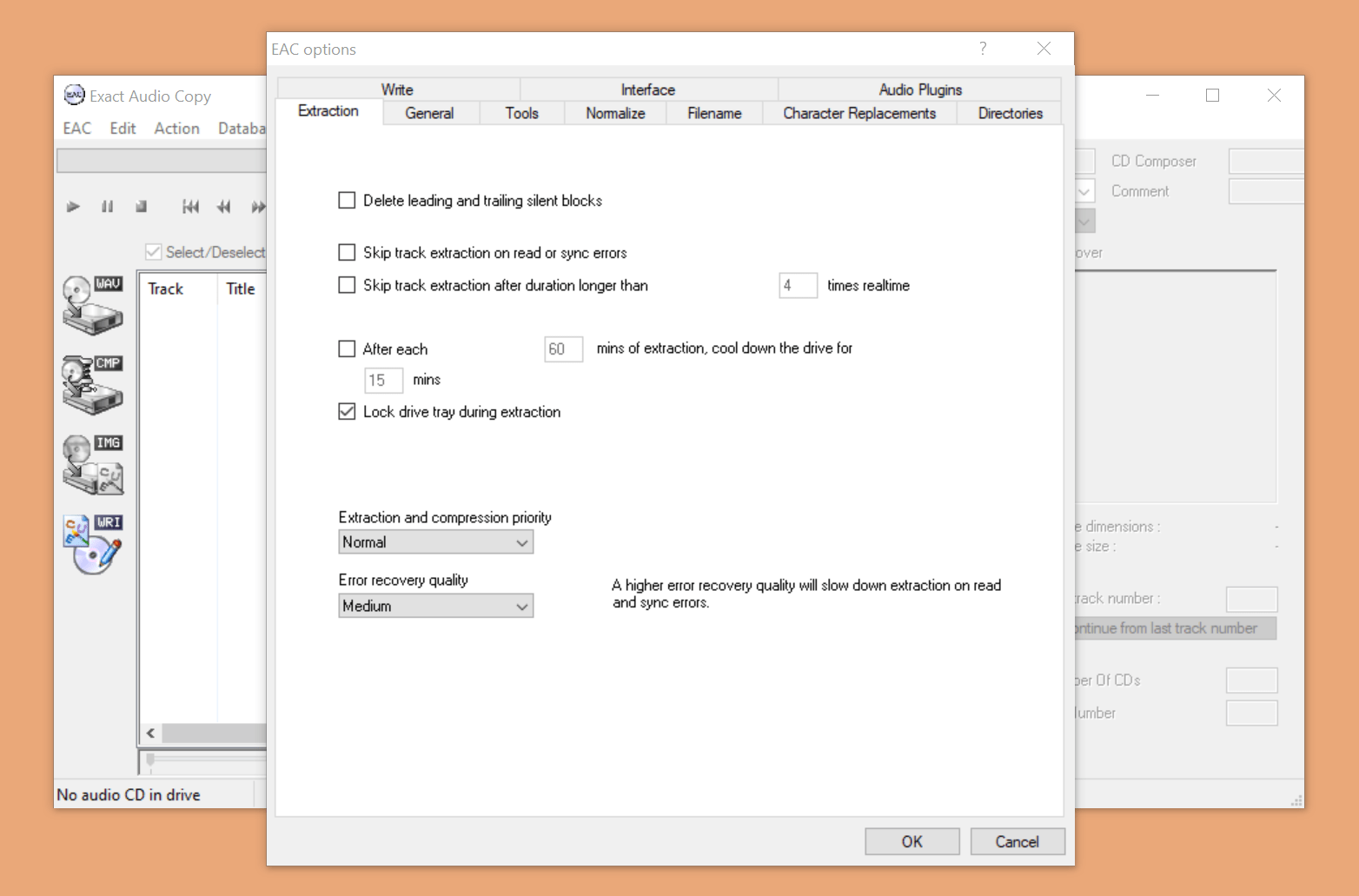Confirm options with the OK button
The height and width of the screenshot is (896, 1359).
point(912,841)
